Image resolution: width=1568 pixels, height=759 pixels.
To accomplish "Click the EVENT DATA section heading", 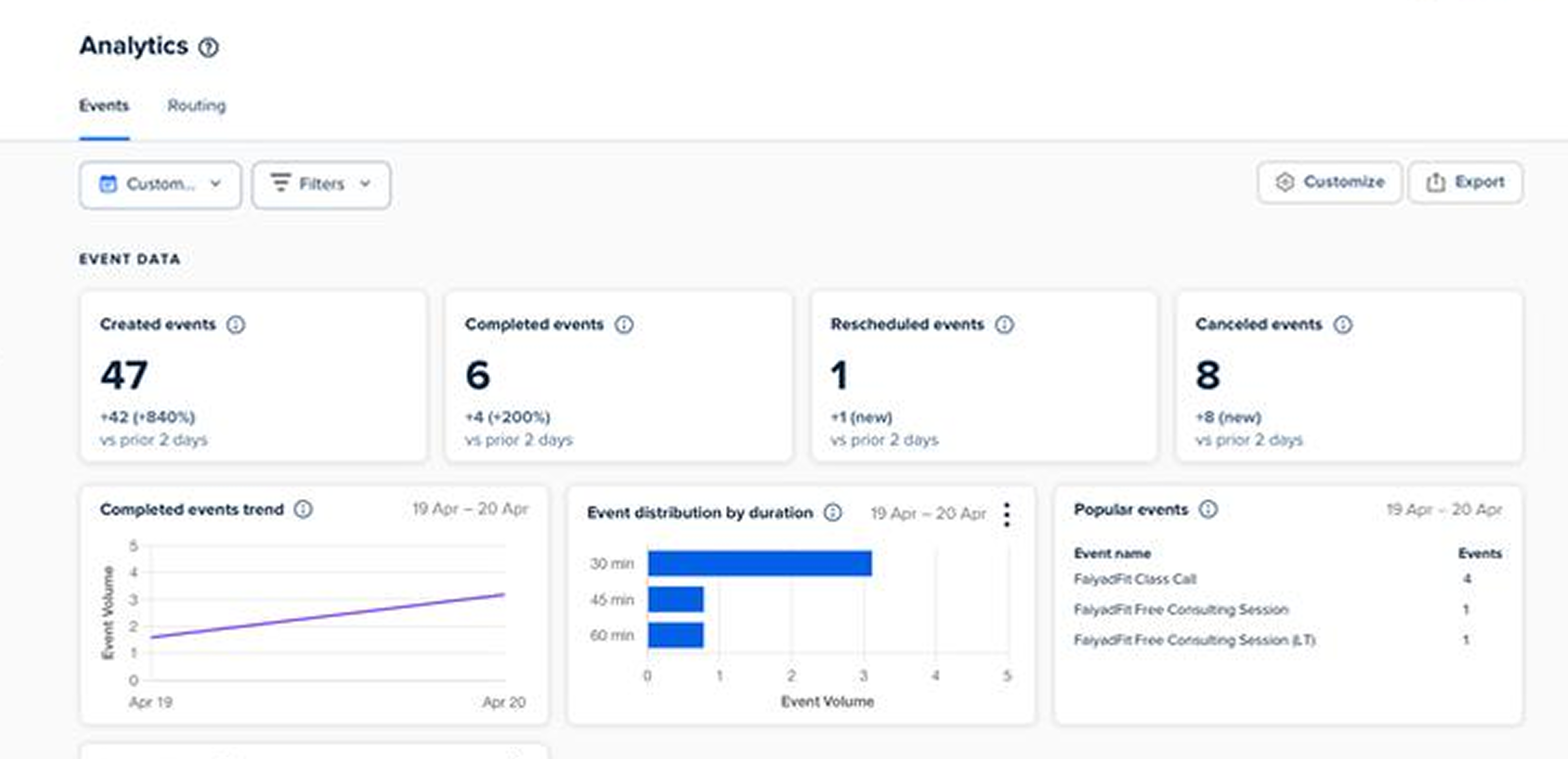I will (130, 259).
